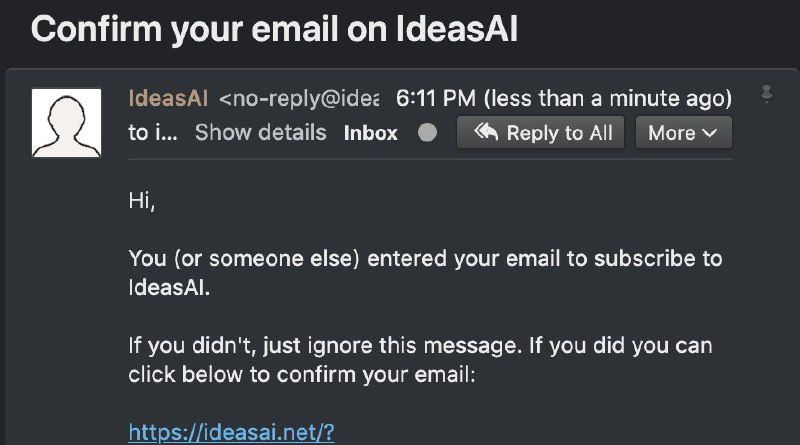Toggle the gray read/unread status dot
800x445 pixels.
[427, 133]
